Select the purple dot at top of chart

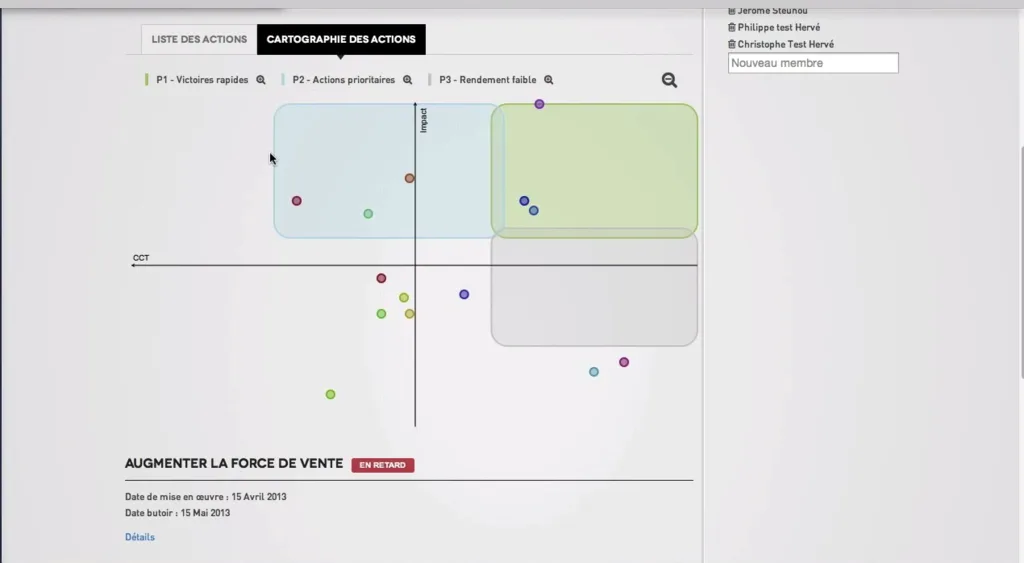[539, 104]
